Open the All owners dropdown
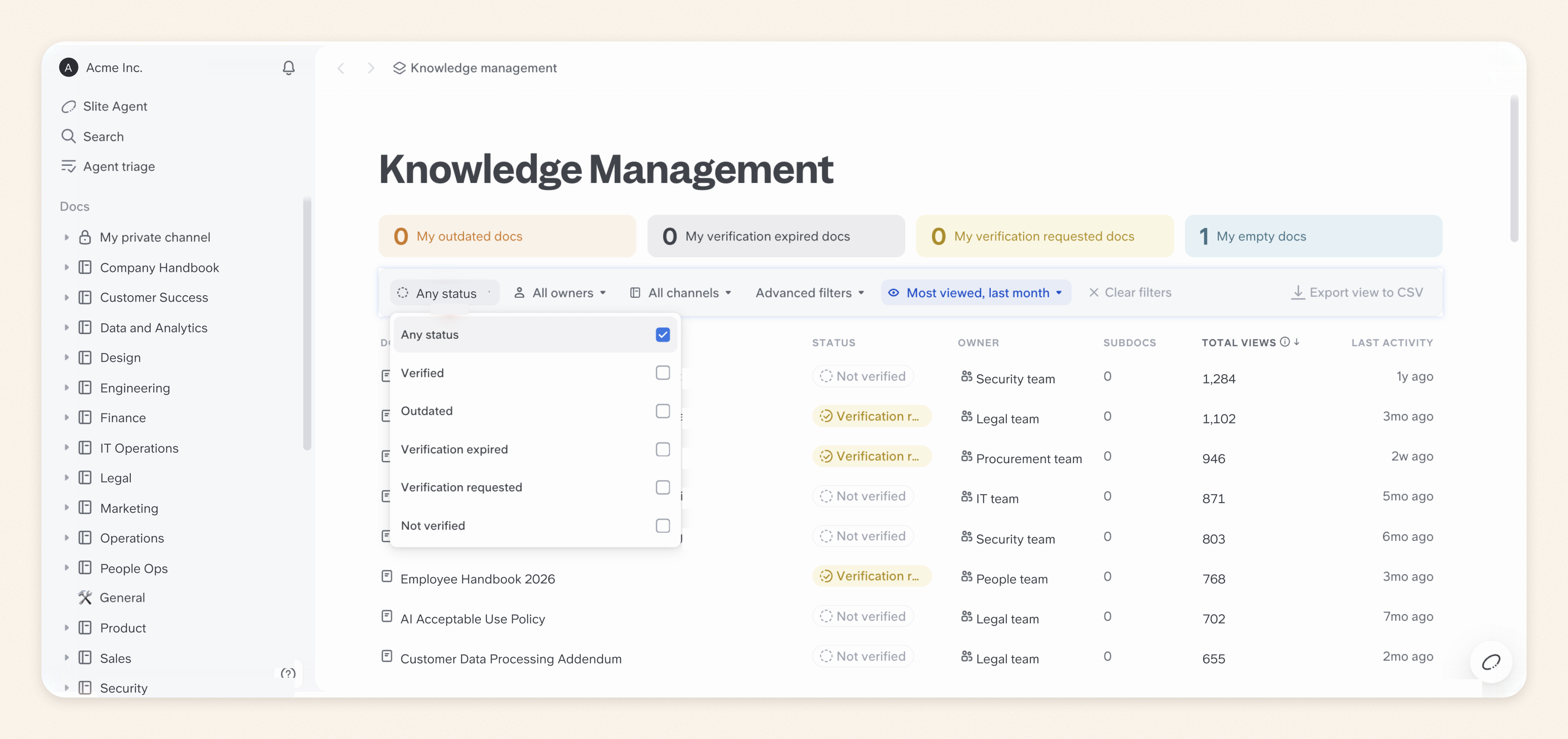The width and height of the screenshot is (1568, 739). click(x=560, y=293)
